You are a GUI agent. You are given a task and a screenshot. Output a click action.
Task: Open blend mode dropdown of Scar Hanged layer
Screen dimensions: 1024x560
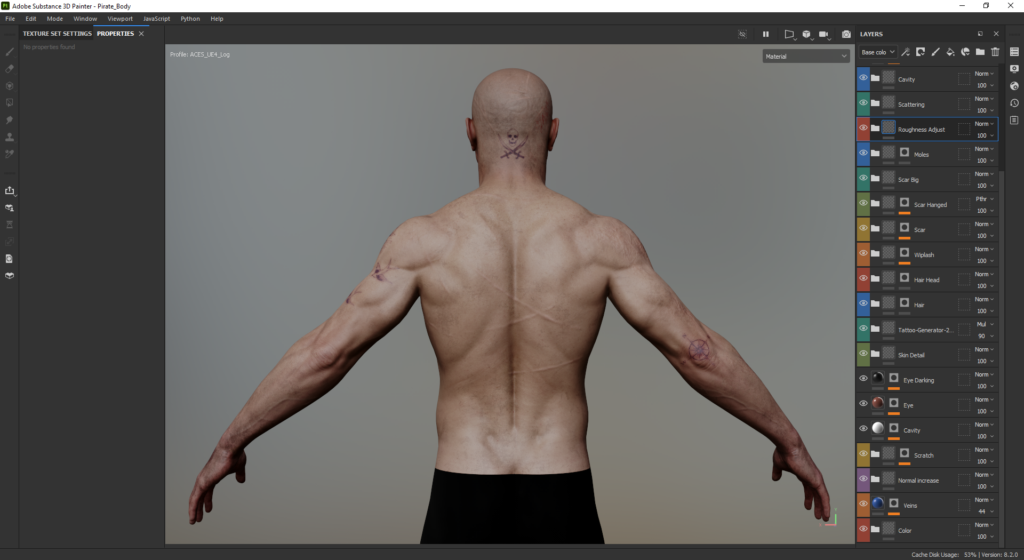click(x=984, y=199)
